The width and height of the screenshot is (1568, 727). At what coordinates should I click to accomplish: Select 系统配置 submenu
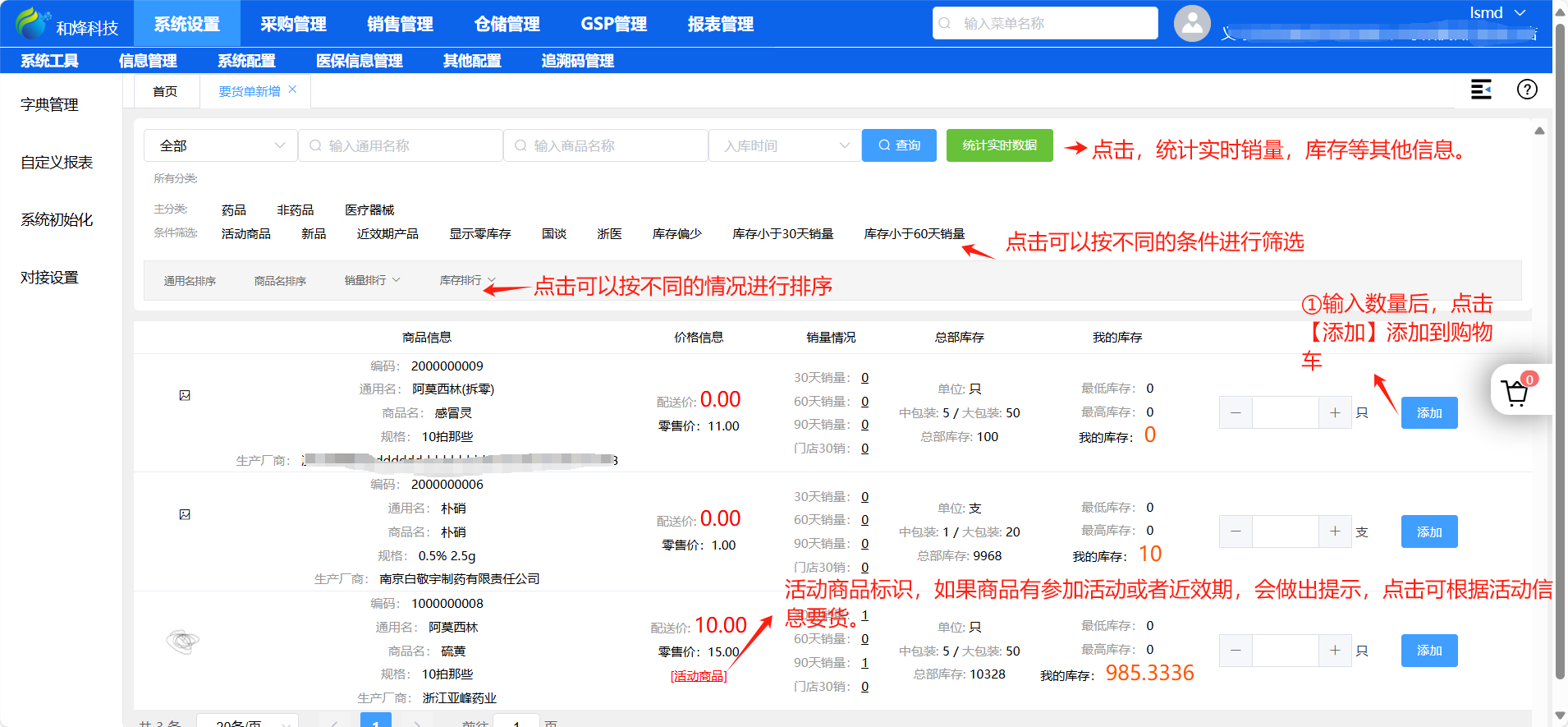tap(246, 61)
